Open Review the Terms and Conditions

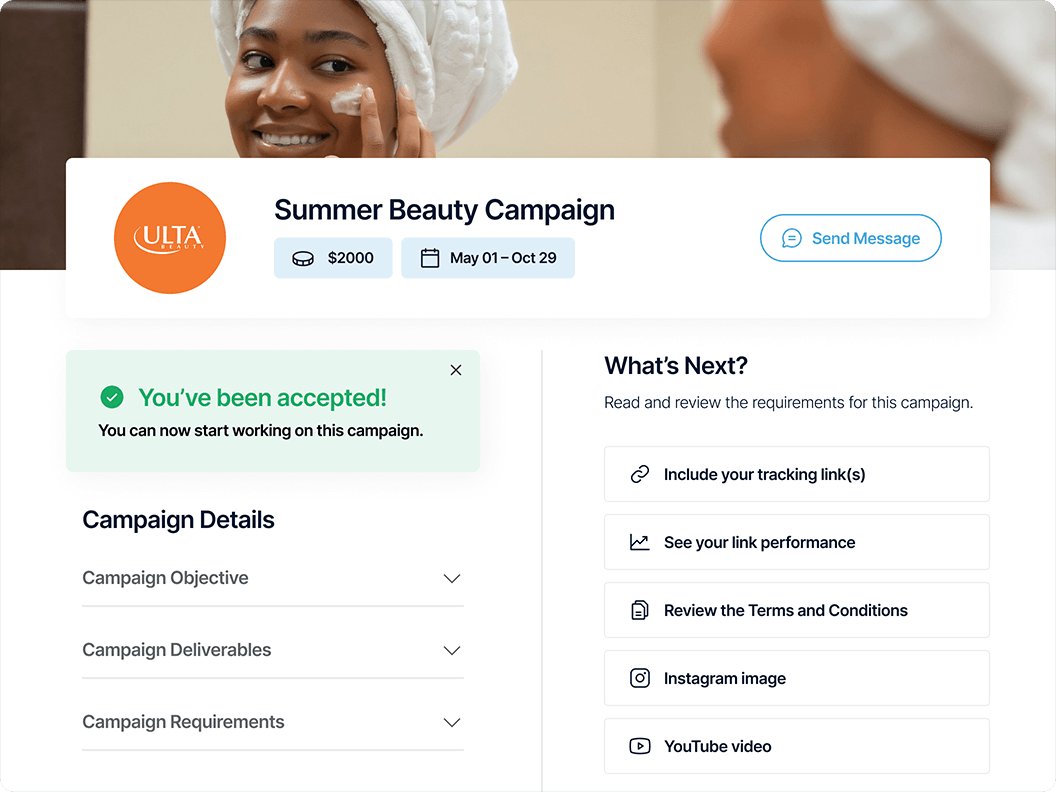[x=797, y=610]
